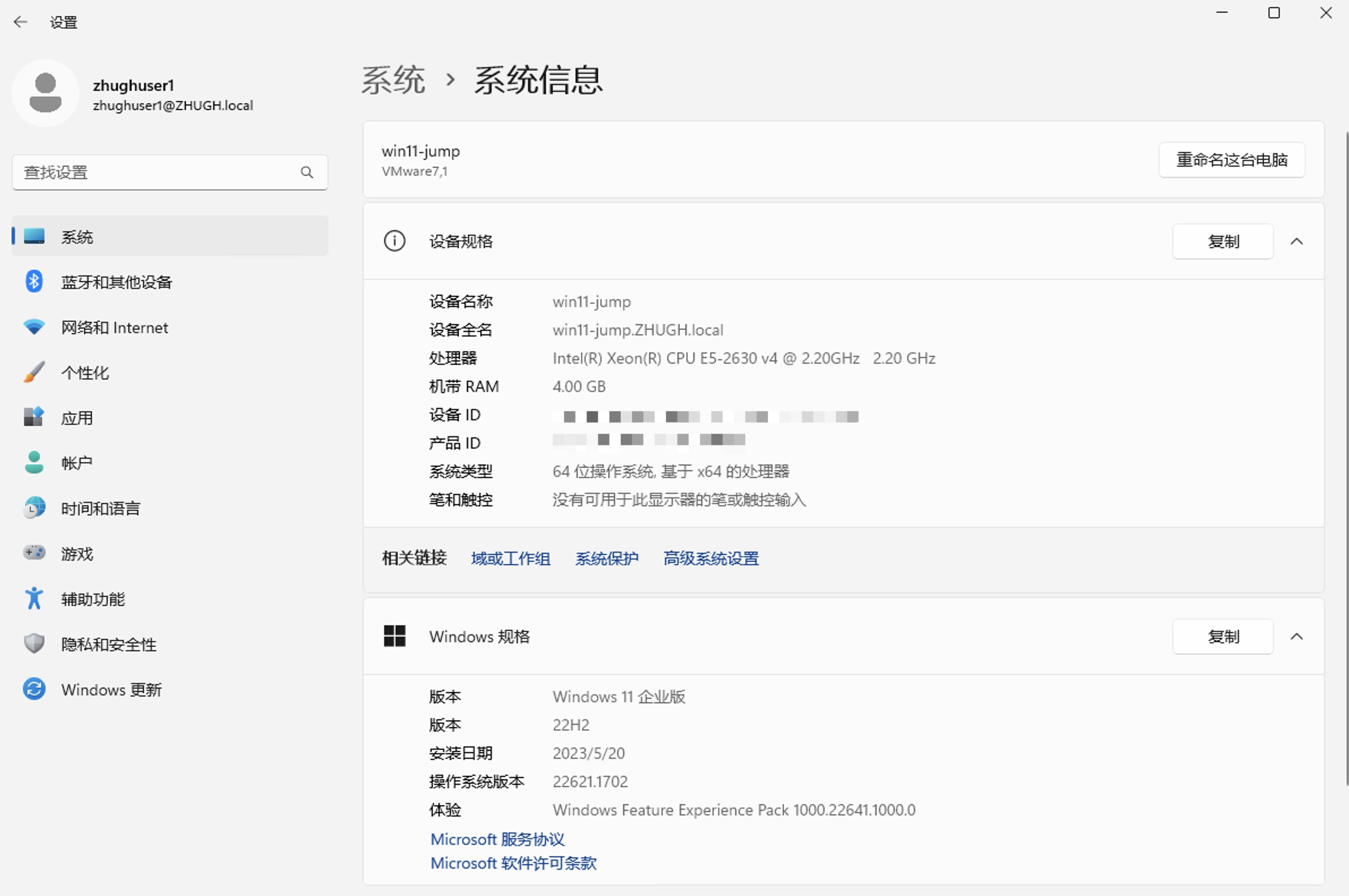Click the 22H2 version value

pyautogui.click(x=571, y=724)
